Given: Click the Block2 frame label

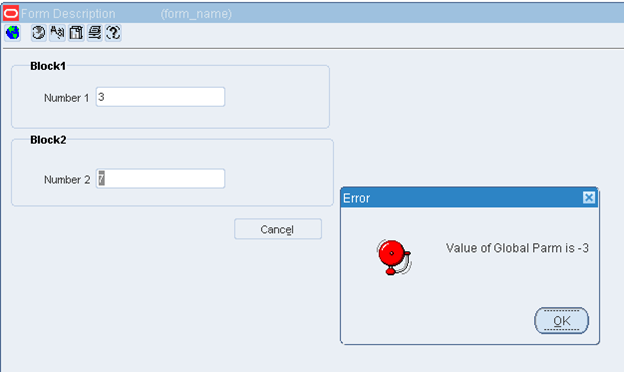Looking at the screenshot, I should (48, 140).
